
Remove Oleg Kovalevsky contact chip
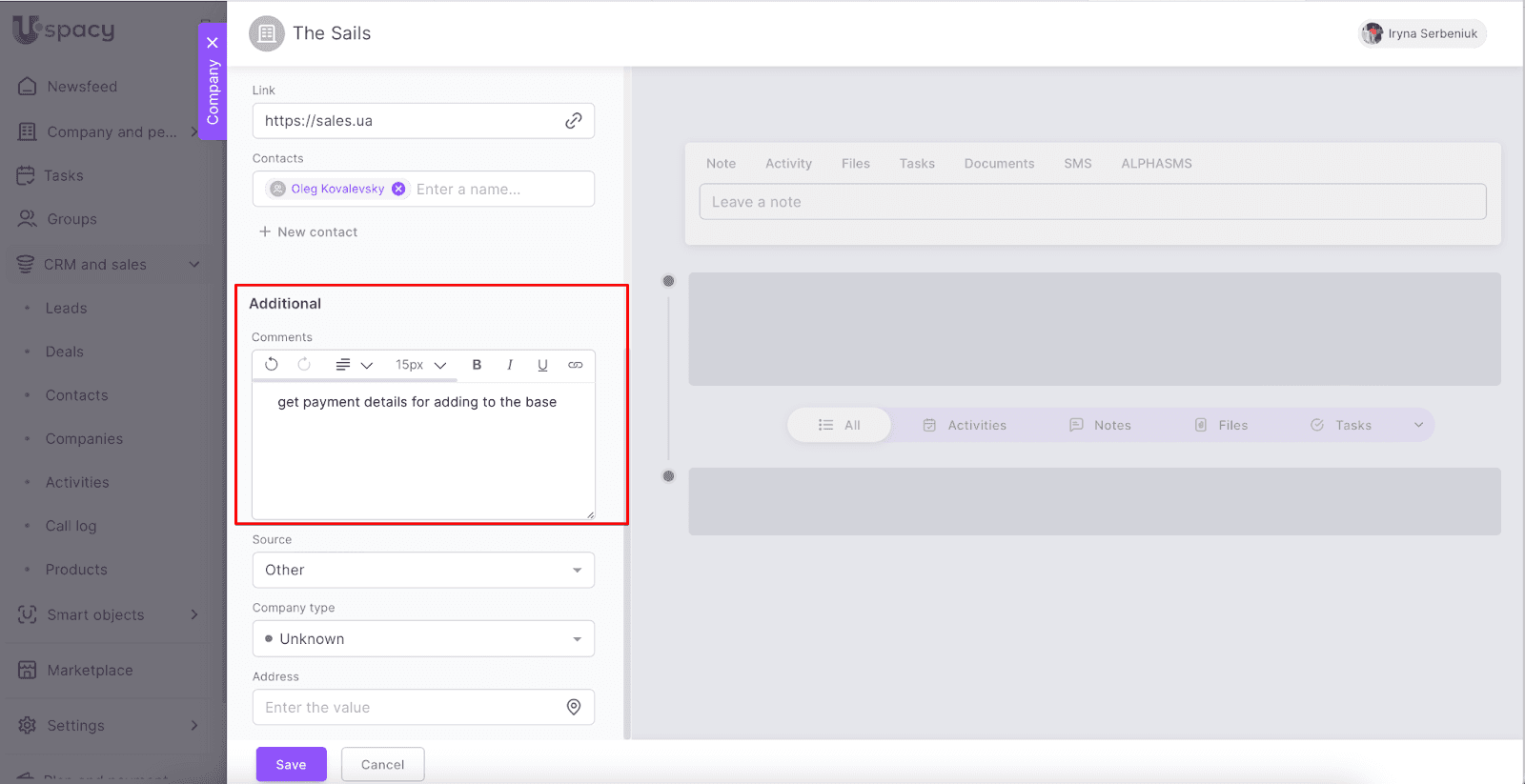(398, 189)
